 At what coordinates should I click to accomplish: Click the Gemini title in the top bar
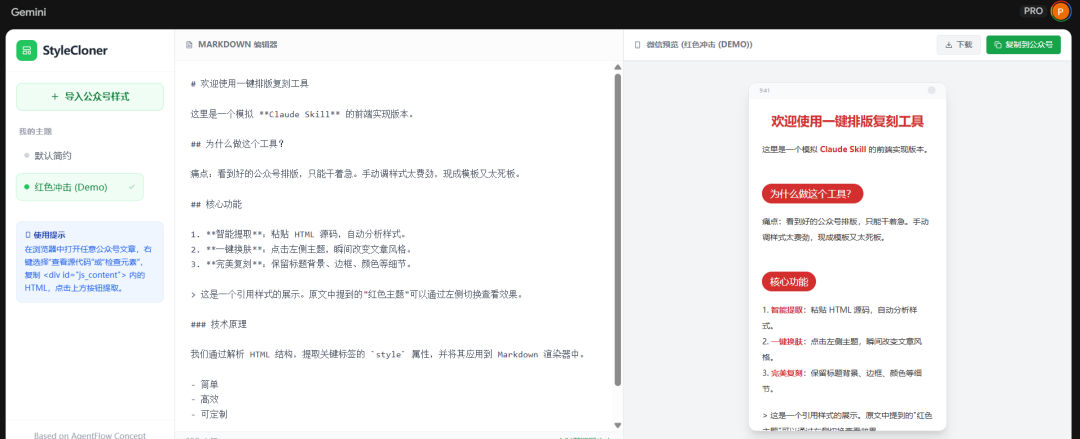click(x=28, y=12)
